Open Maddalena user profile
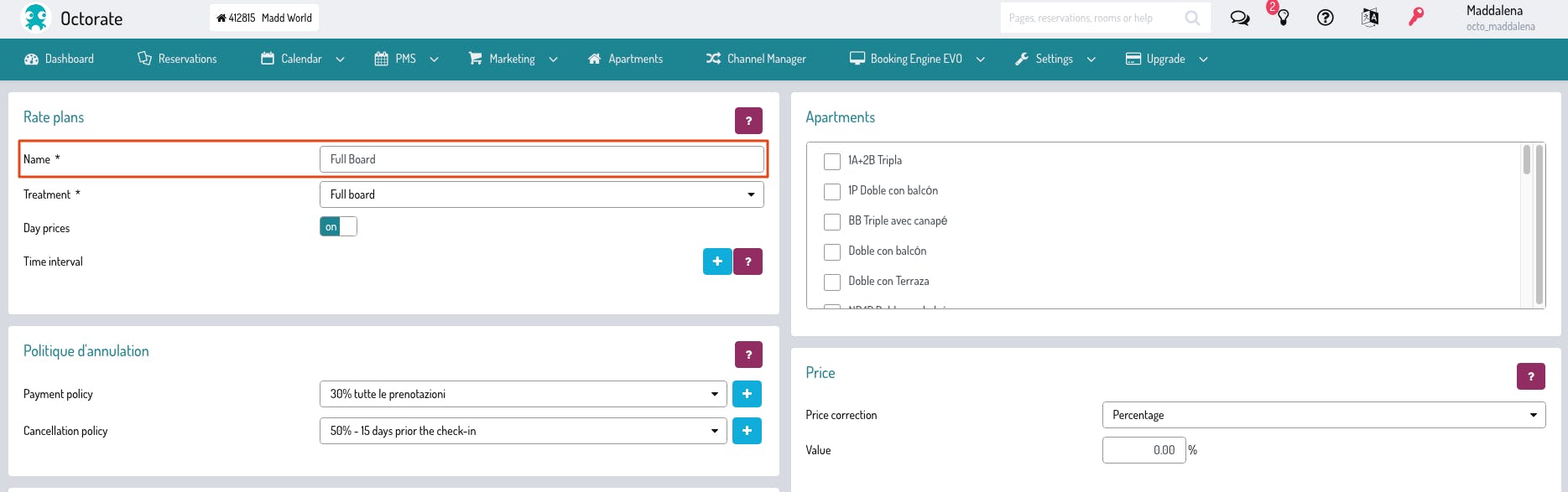The width and height of the screenshot is (1568, 492). pyautogui.click(x=1500, y=18)
